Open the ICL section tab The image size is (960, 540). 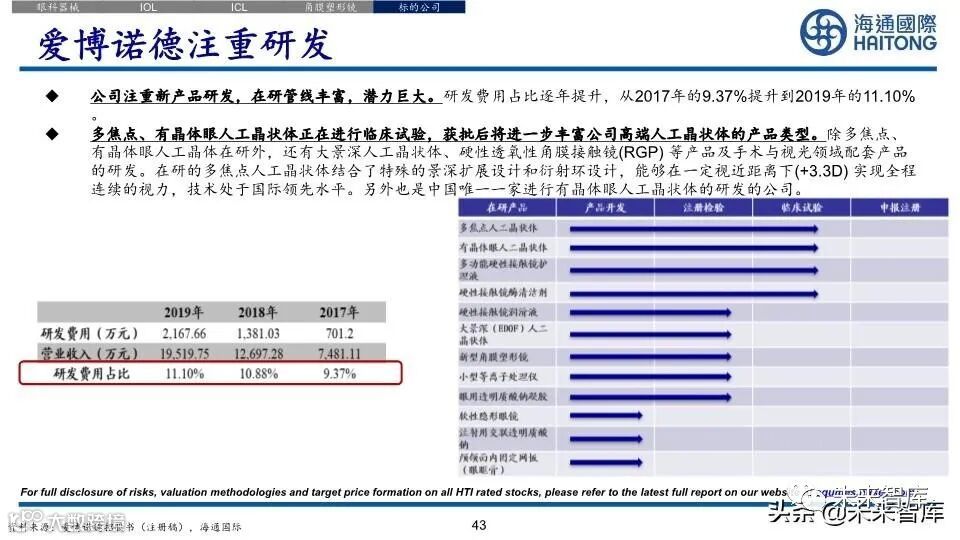pyautogui.click(x=239, y=7)
